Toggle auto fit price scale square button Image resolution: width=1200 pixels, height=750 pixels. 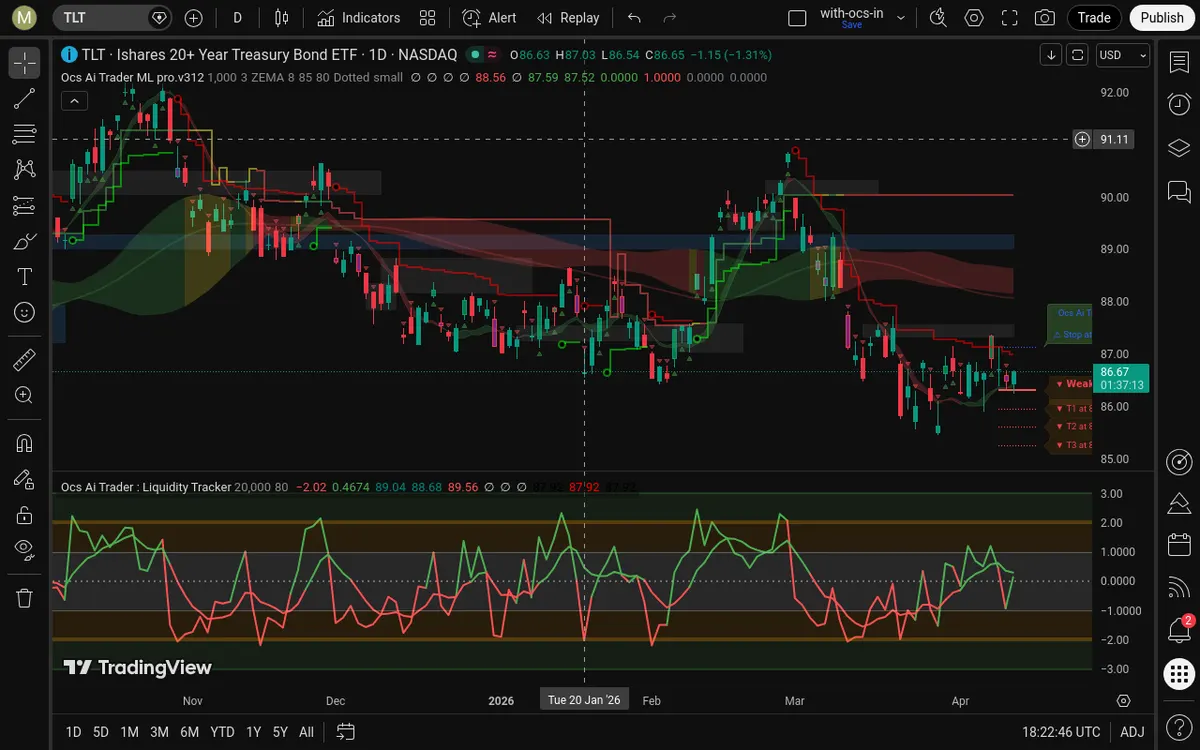1077,55
